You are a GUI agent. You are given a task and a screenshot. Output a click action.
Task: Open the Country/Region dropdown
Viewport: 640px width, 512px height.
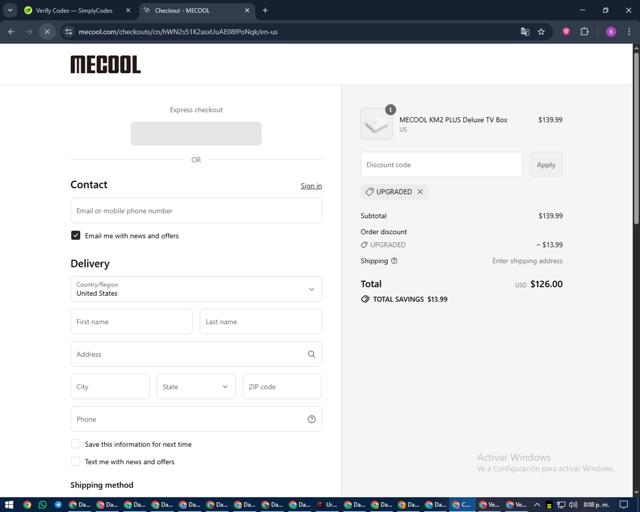pyautogui.click(x=196, y=289)
